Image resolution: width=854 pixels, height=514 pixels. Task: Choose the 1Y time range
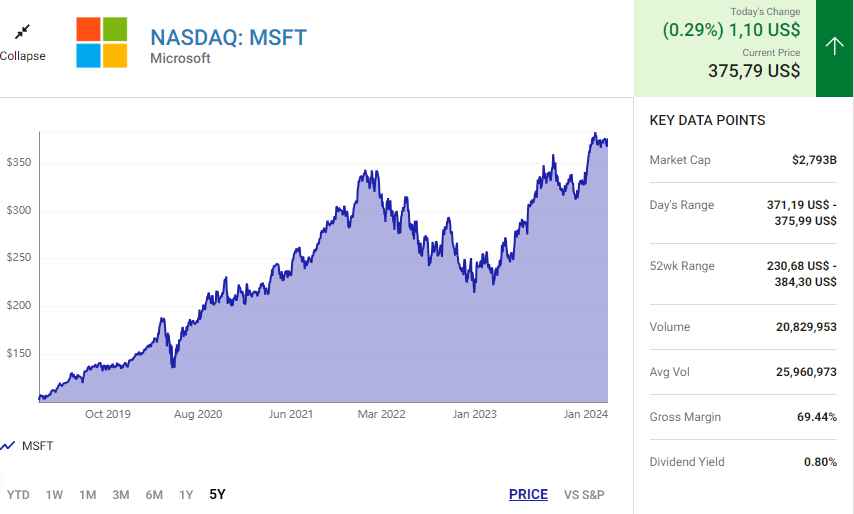[x=186, y=494]
